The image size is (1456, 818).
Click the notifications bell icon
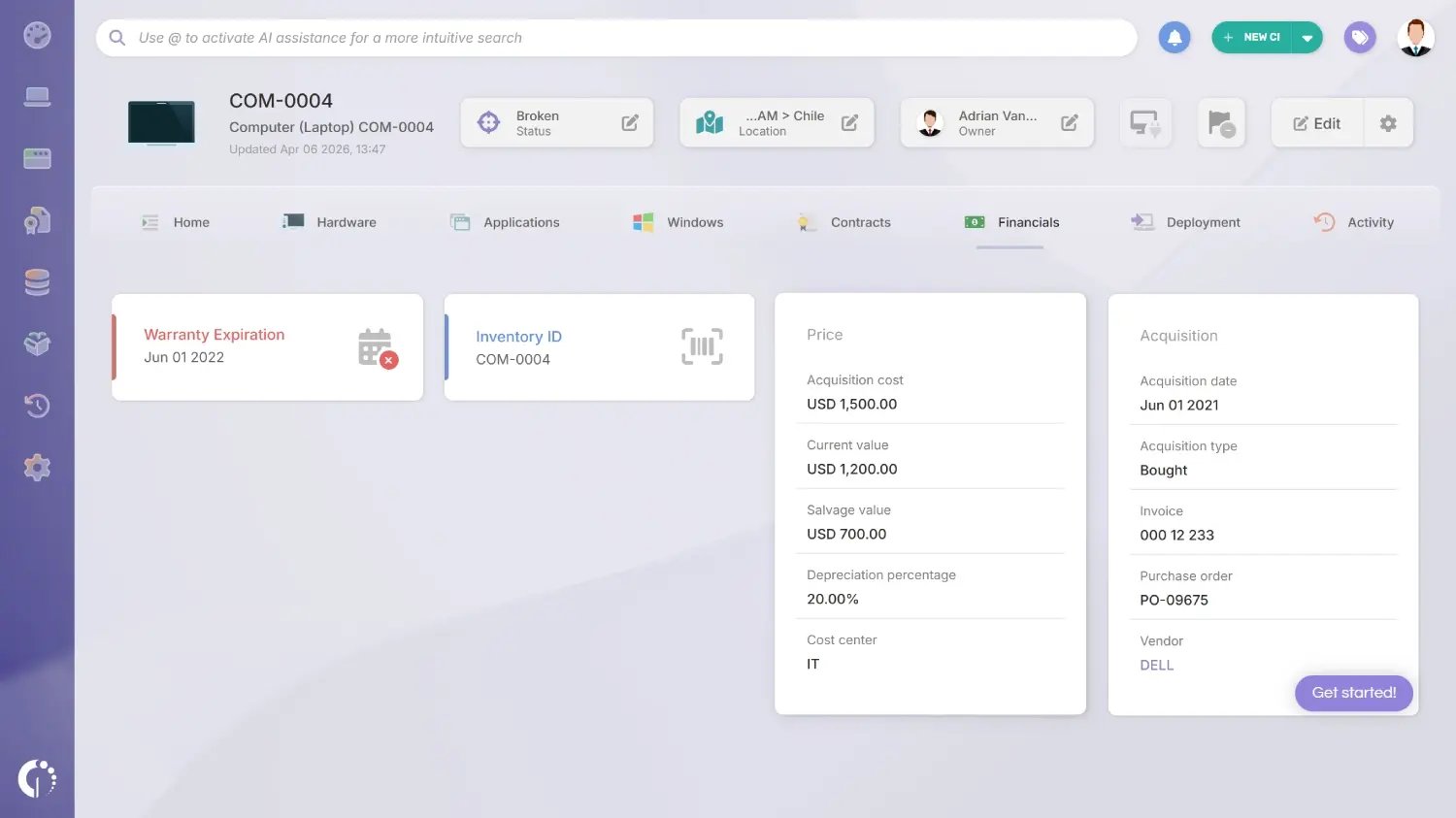click(1174, 36)
